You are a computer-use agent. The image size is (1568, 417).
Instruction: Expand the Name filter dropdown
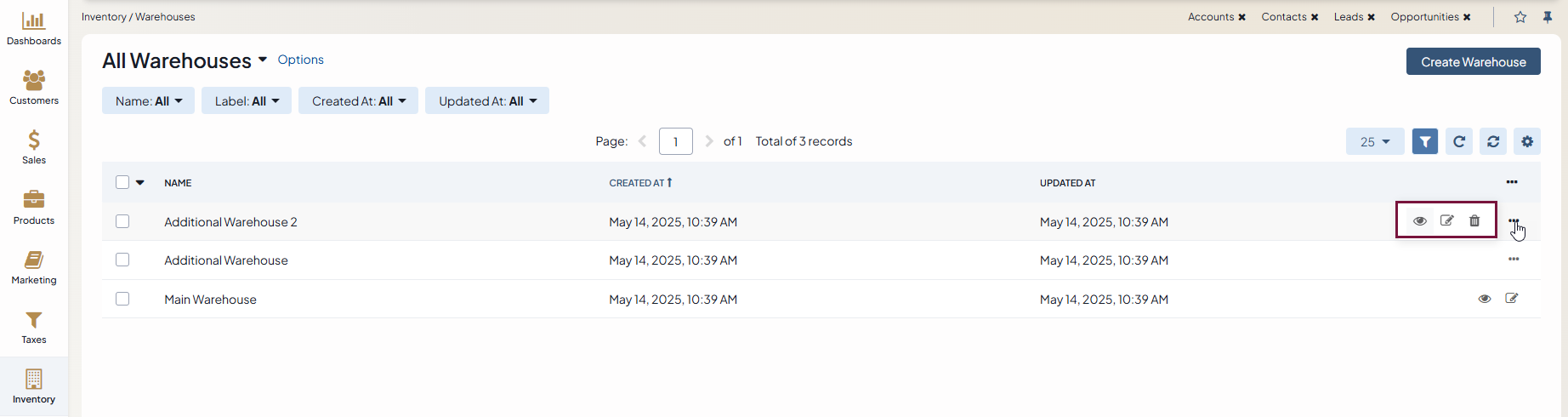click(x=148, y=100)
